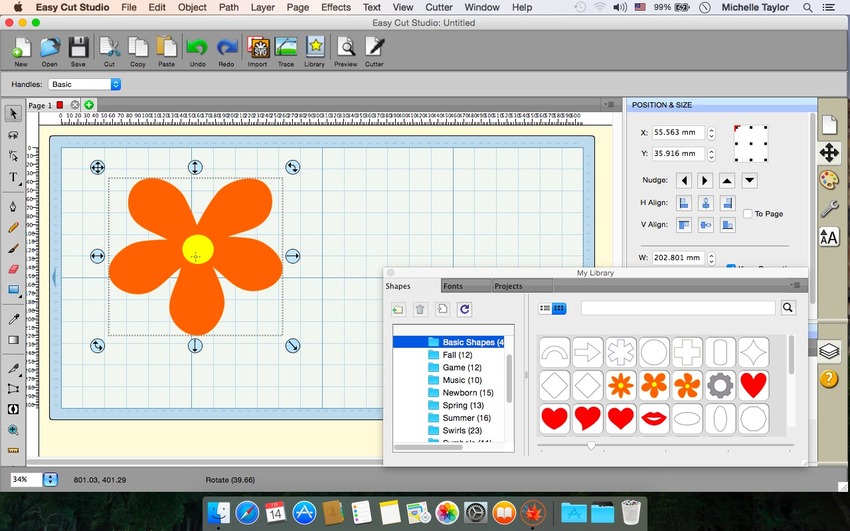850x531 pixels.
Task: Switch library to list view toggle
Action: pyautogui.click(x=546, y=309)
